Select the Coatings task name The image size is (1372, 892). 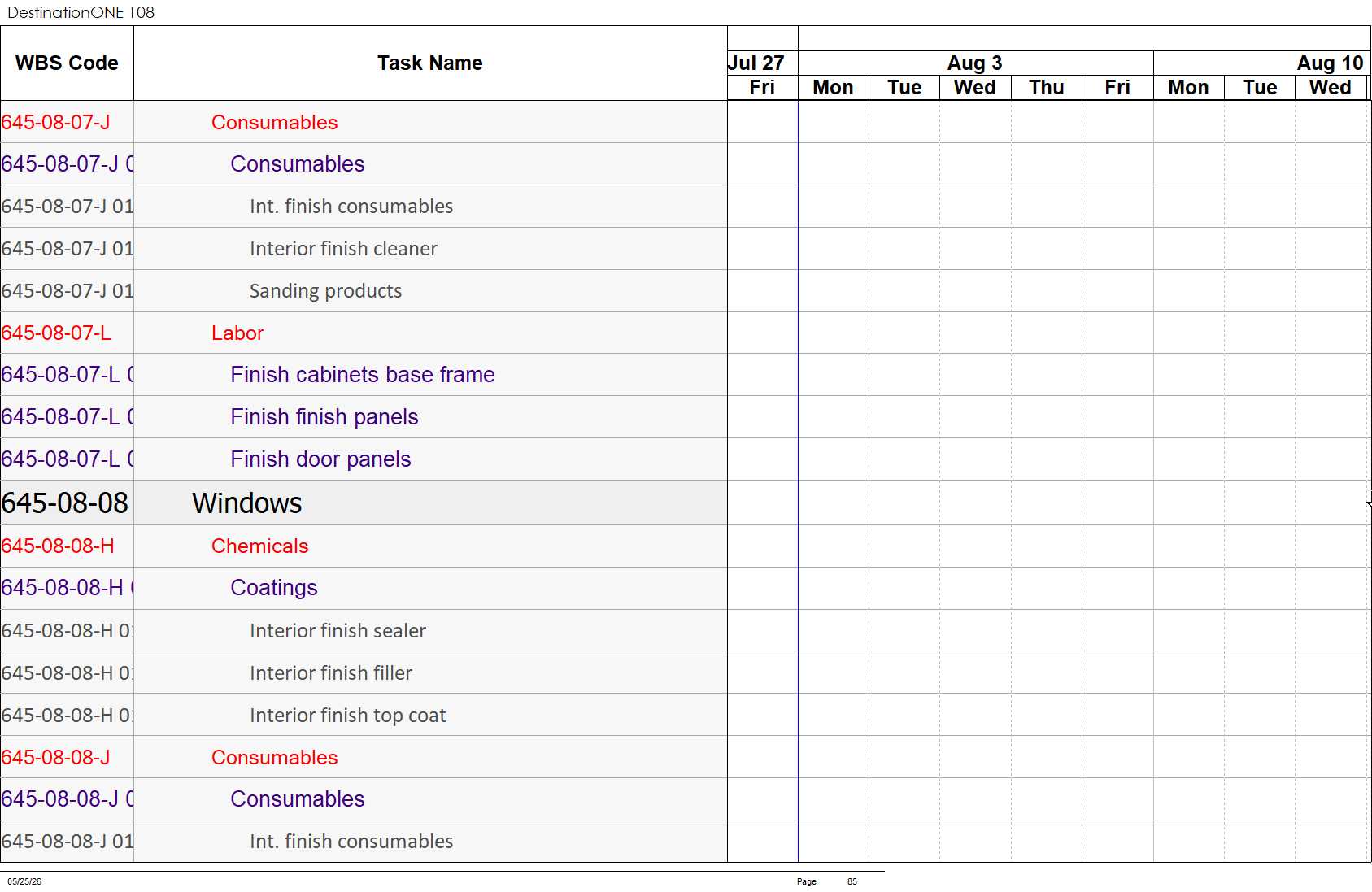click(274, 588)
